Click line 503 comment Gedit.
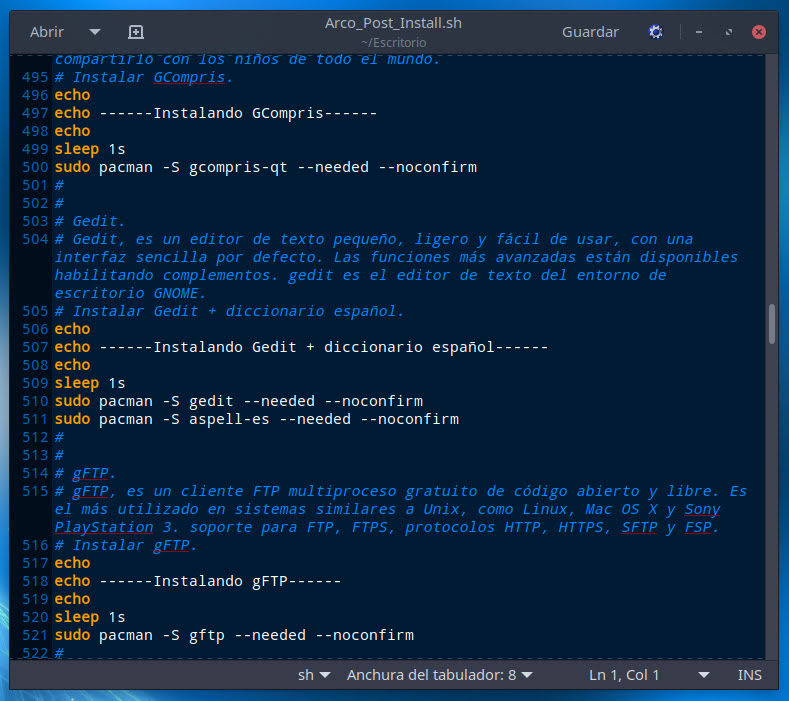Viewport: 789px width, 701px height. (x=89, y=221)
